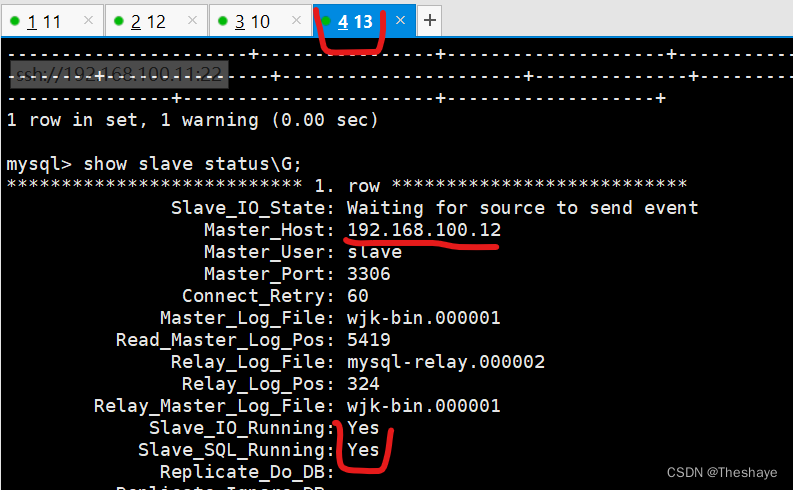Screen dimensions: 793x490
Task: Close the 1 11 session tab
Action: point(89,20)
